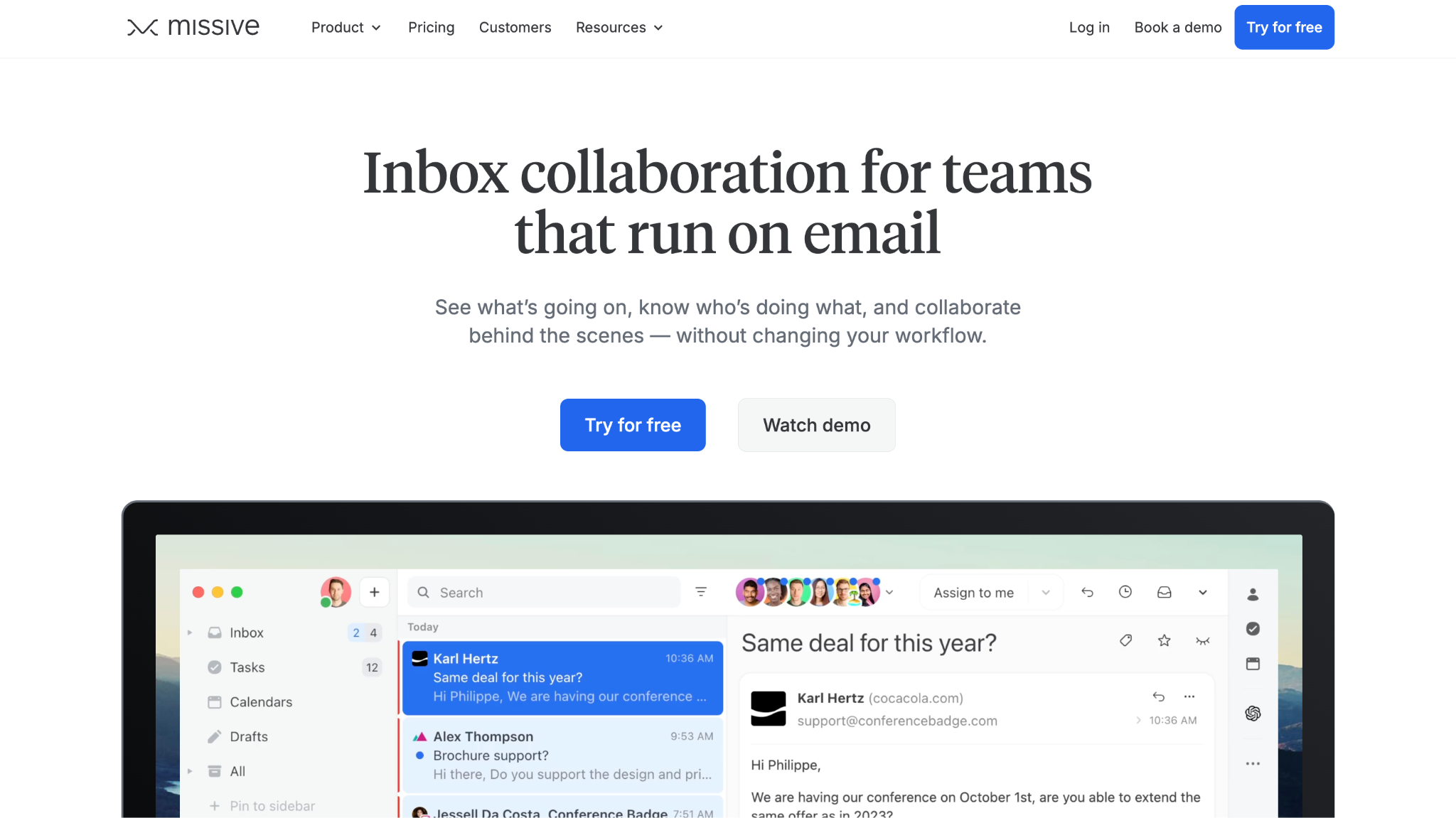Click the user profile avatar in sidebar
Image resolution: width=1456 pixels, height=818 pixels.
(x=336, y=592)
